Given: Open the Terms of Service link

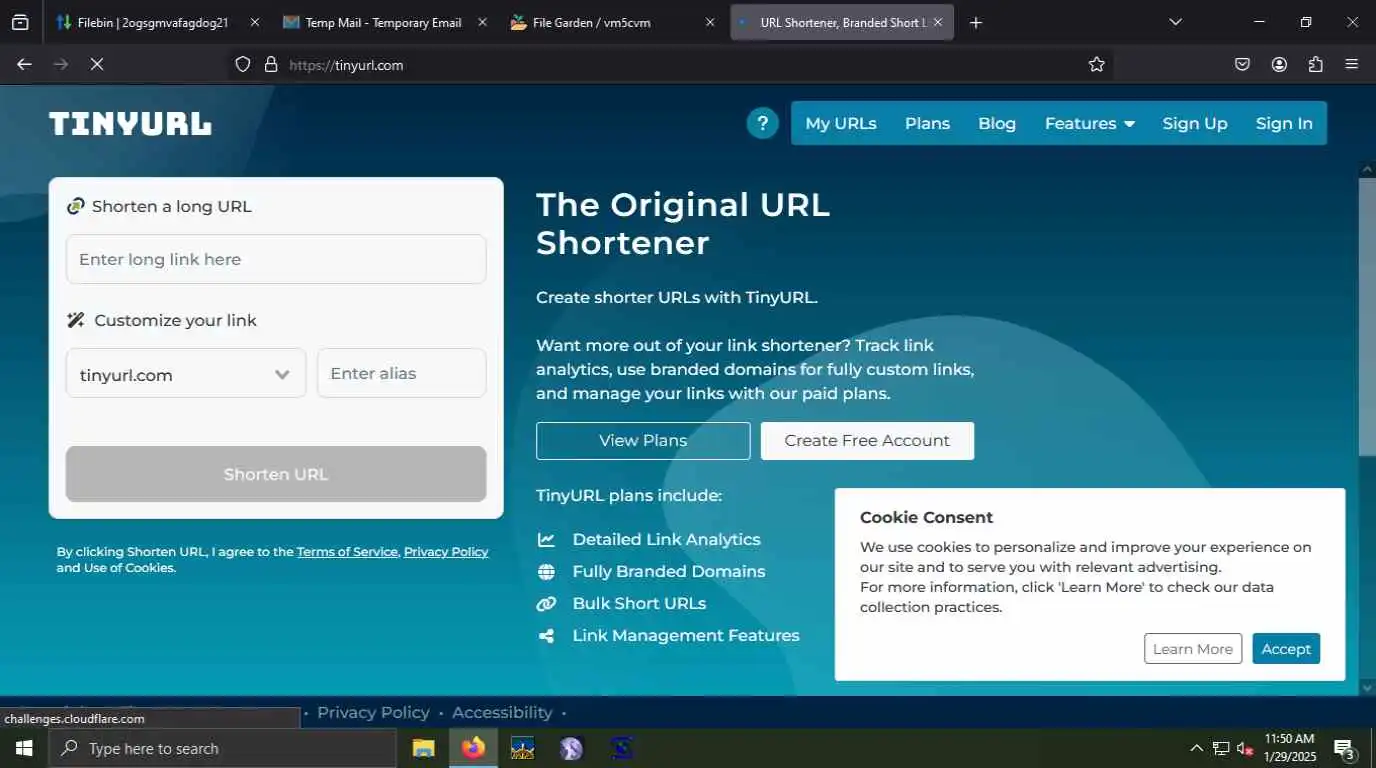Looking at the screenshot, I should pyautogui.click(x=347, y=552).
